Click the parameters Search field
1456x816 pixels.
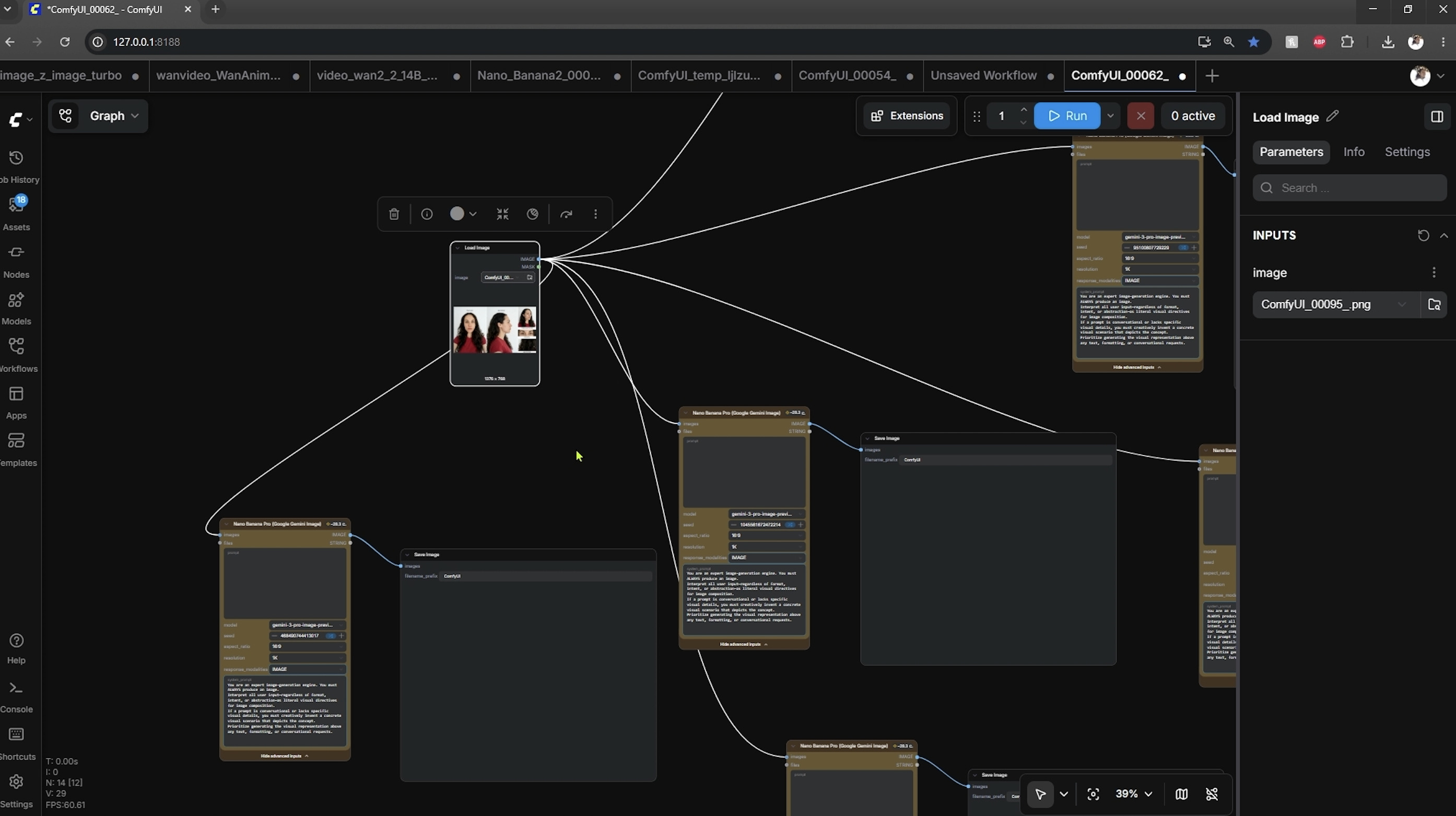[1349, 188]
